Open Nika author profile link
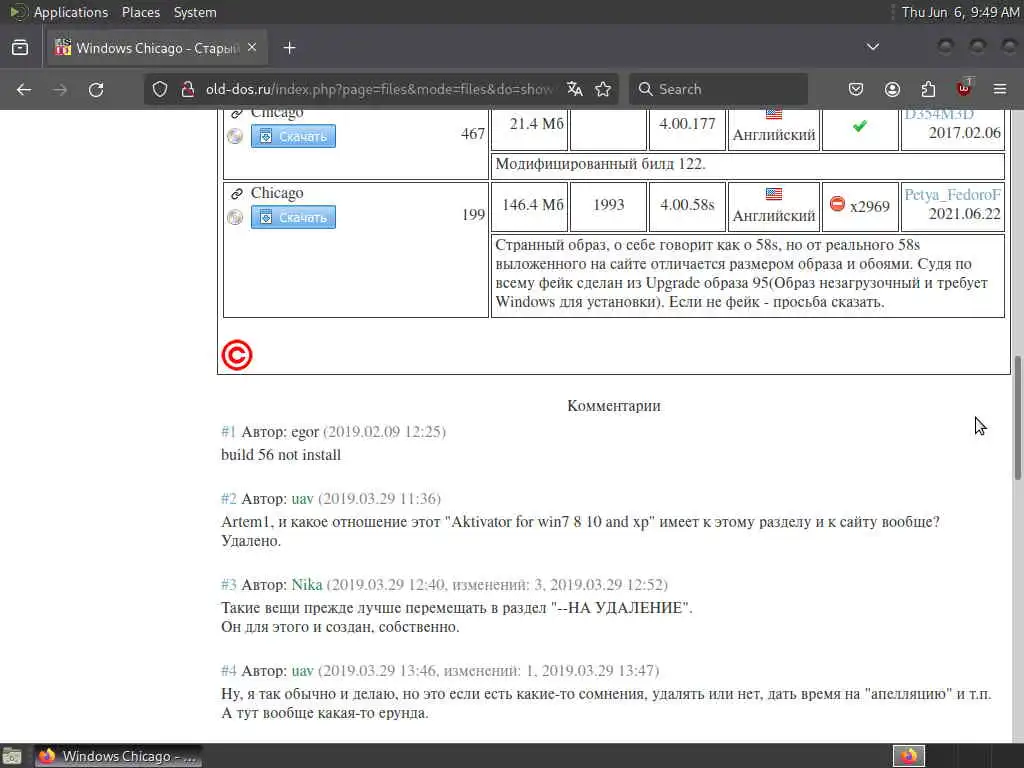This screenshot has width=1024, height=768. click(x=307, y=584)
